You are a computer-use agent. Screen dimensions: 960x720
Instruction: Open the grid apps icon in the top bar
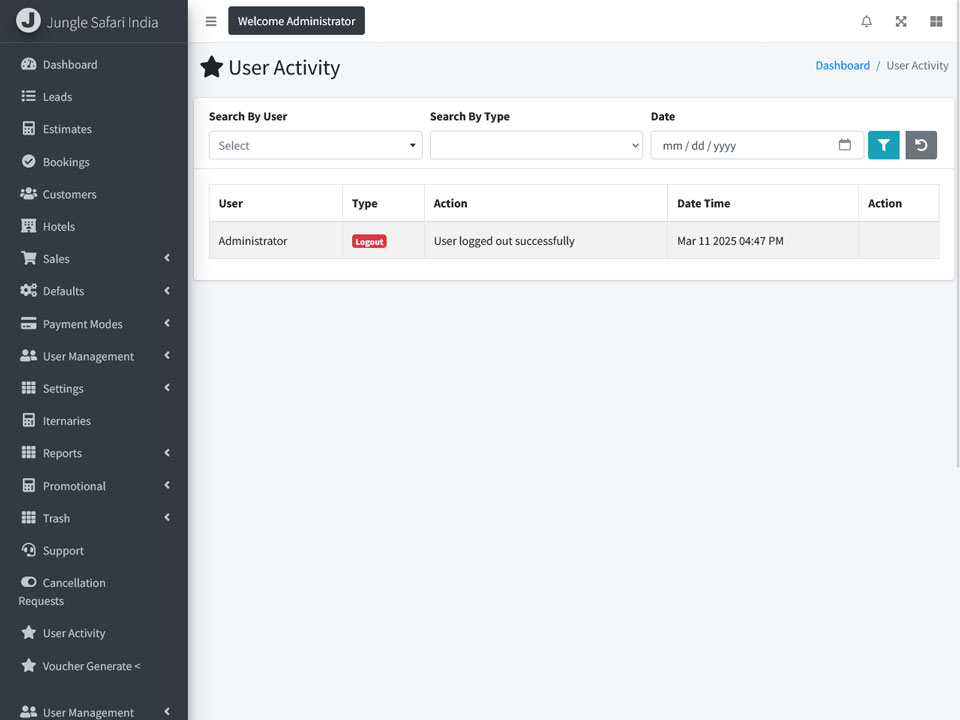(936, 21)
